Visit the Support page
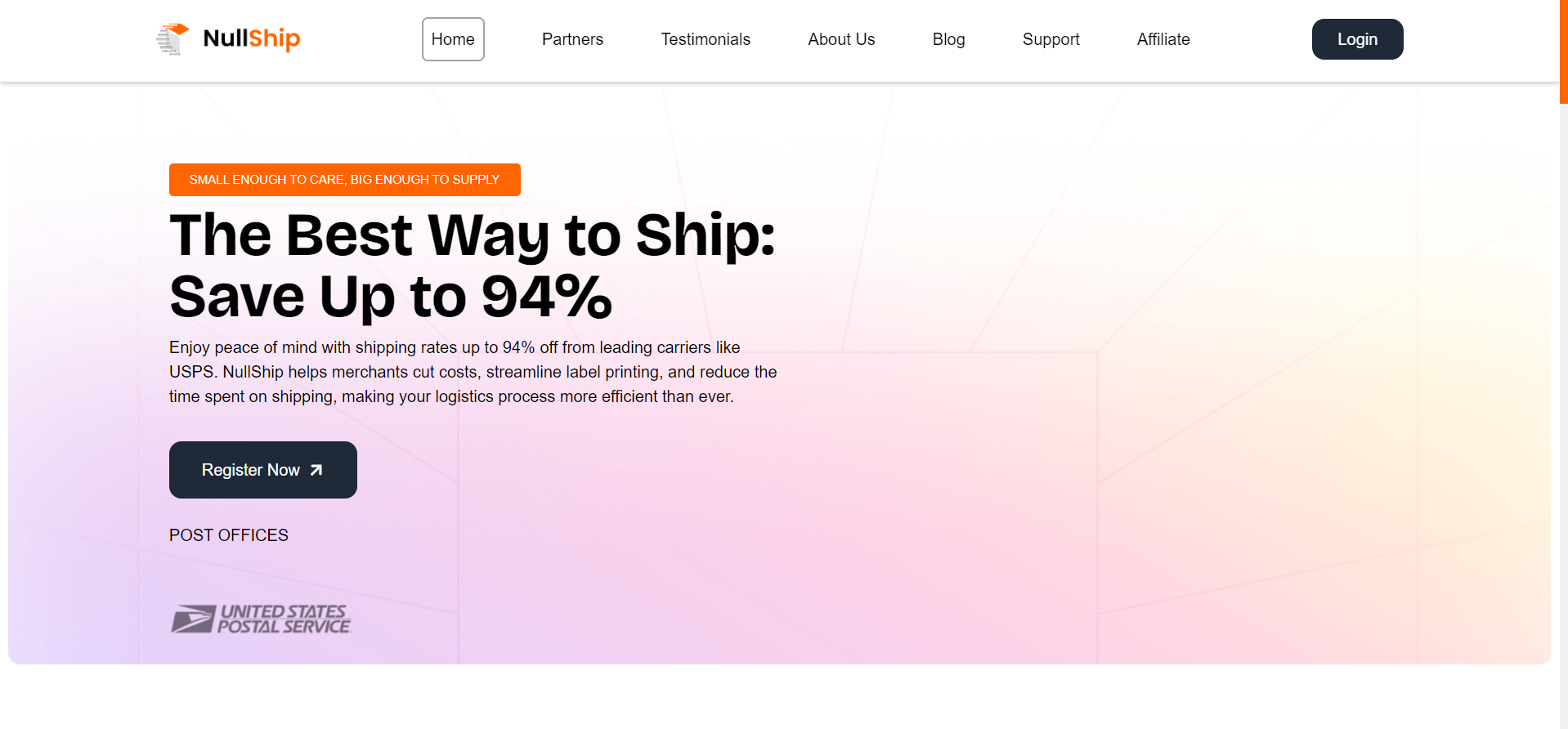 pyautogui.click(x=1051, y=39)
